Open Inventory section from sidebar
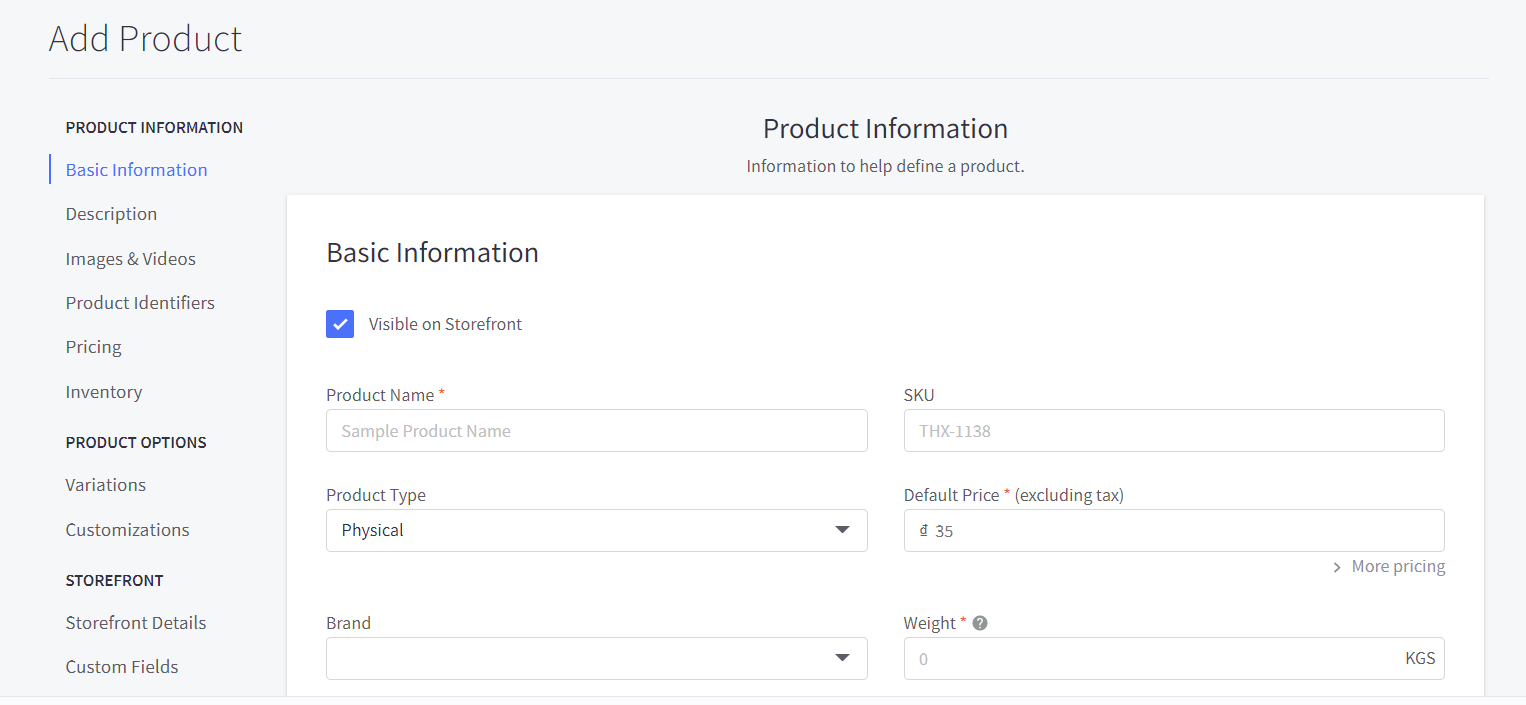This screenshot has width=1526, height=705. tap(103, 392)
